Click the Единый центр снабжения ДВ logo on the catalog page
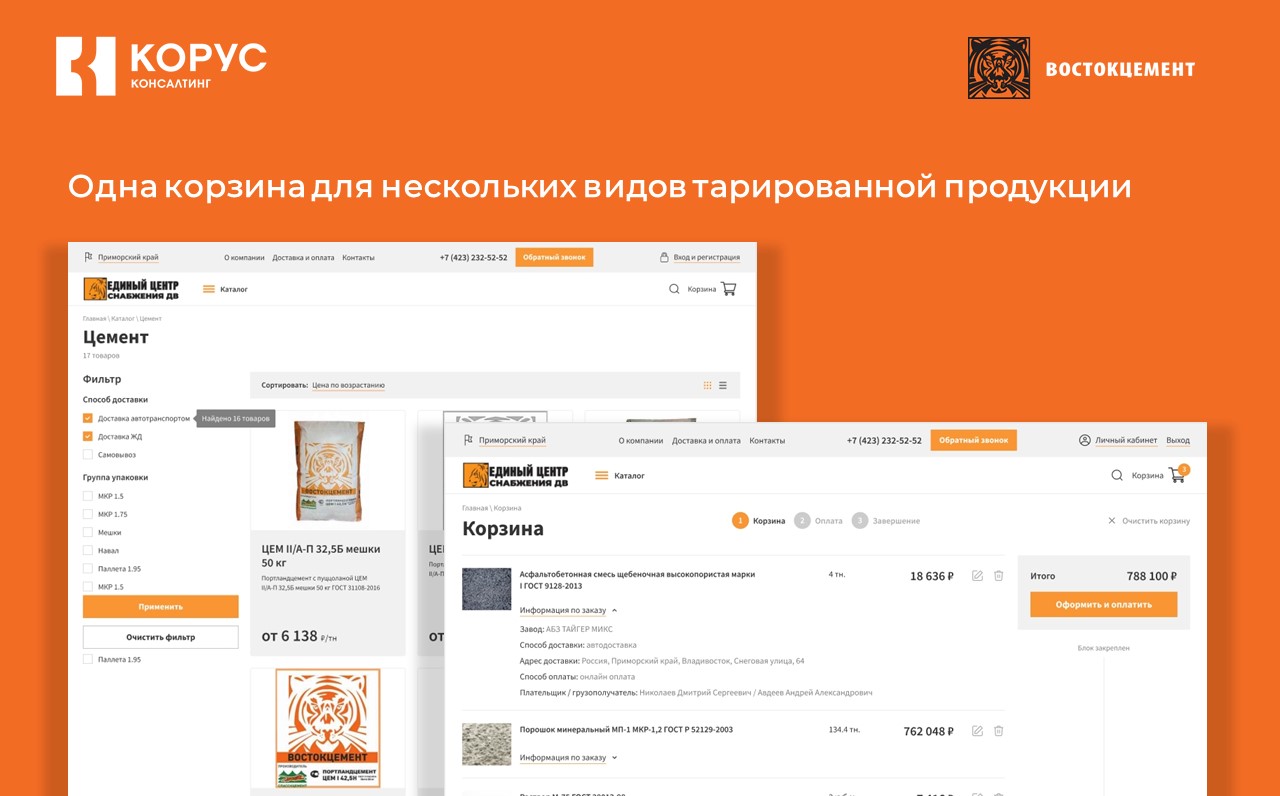 (x=131, y=289)
